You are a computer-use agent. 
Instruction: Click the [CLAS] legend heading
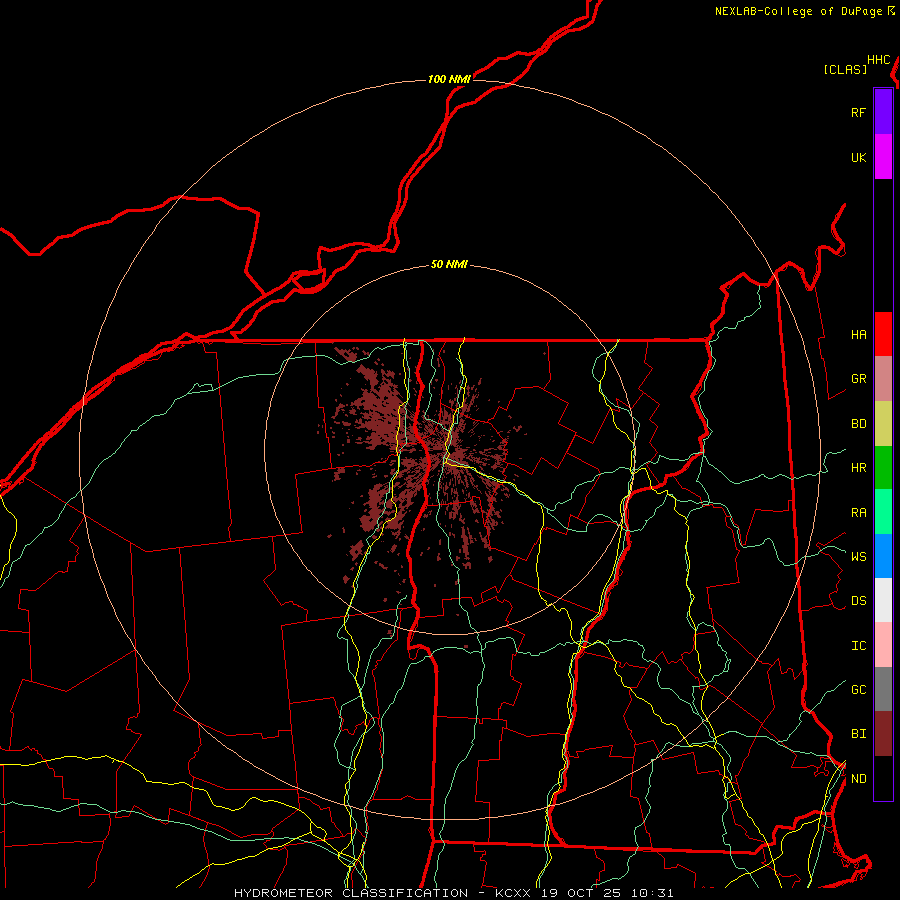845,69
